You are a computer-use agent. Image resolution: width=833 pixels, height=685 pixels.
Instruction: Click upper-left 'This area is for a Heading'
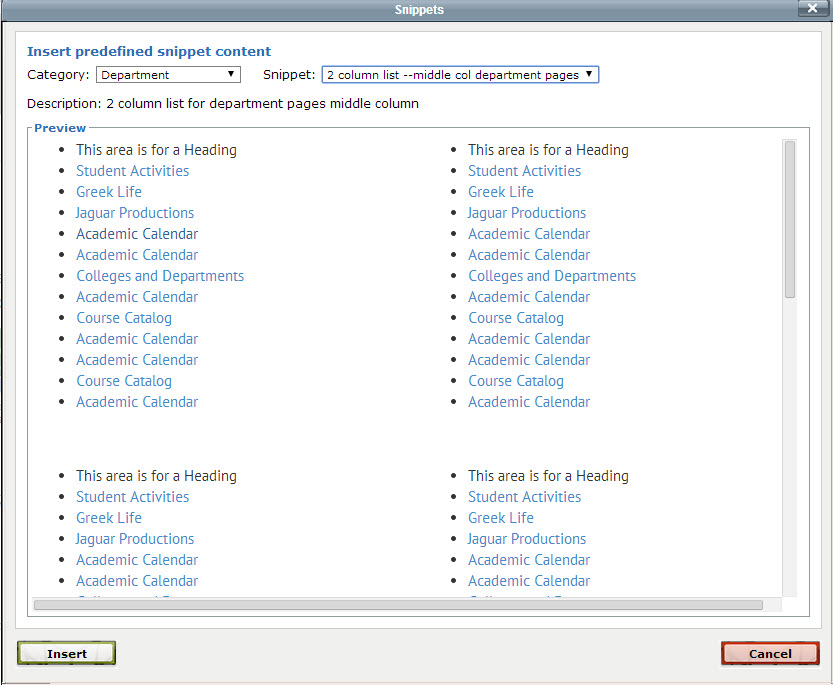[156, 150]
